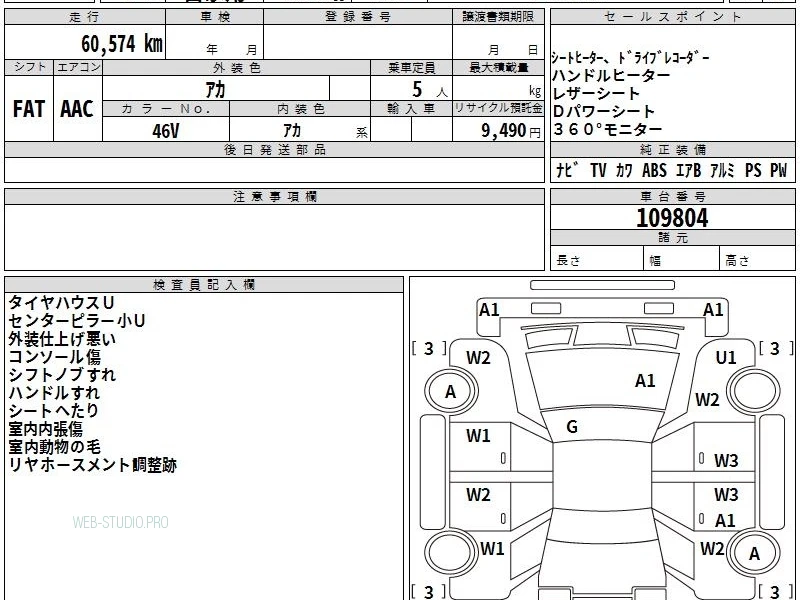This screenshot has width=800, height=600.
Task: Select the note リヤホースメント調整跡
Action: [93, 465]
